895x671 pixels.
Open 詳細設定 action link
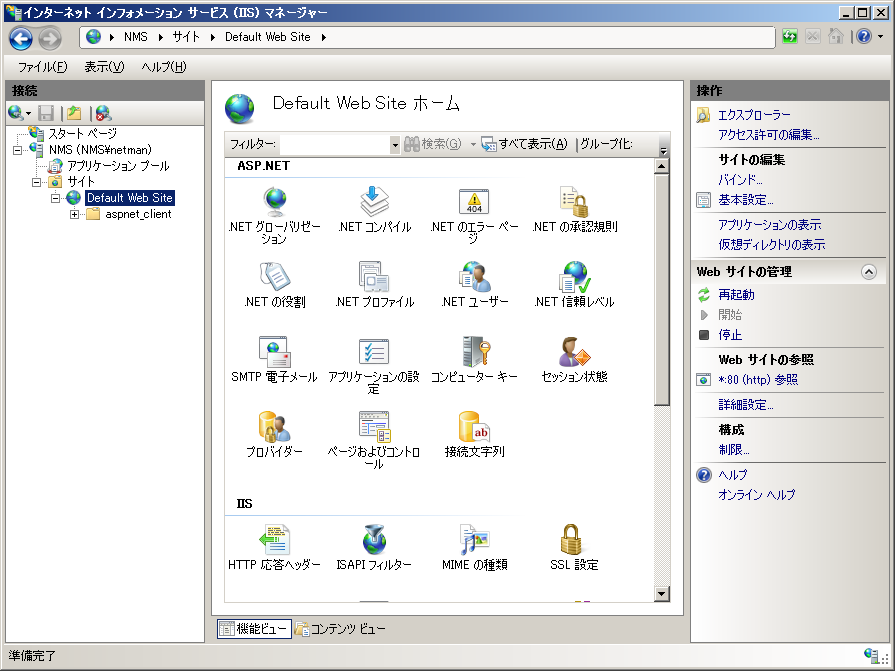745,405
